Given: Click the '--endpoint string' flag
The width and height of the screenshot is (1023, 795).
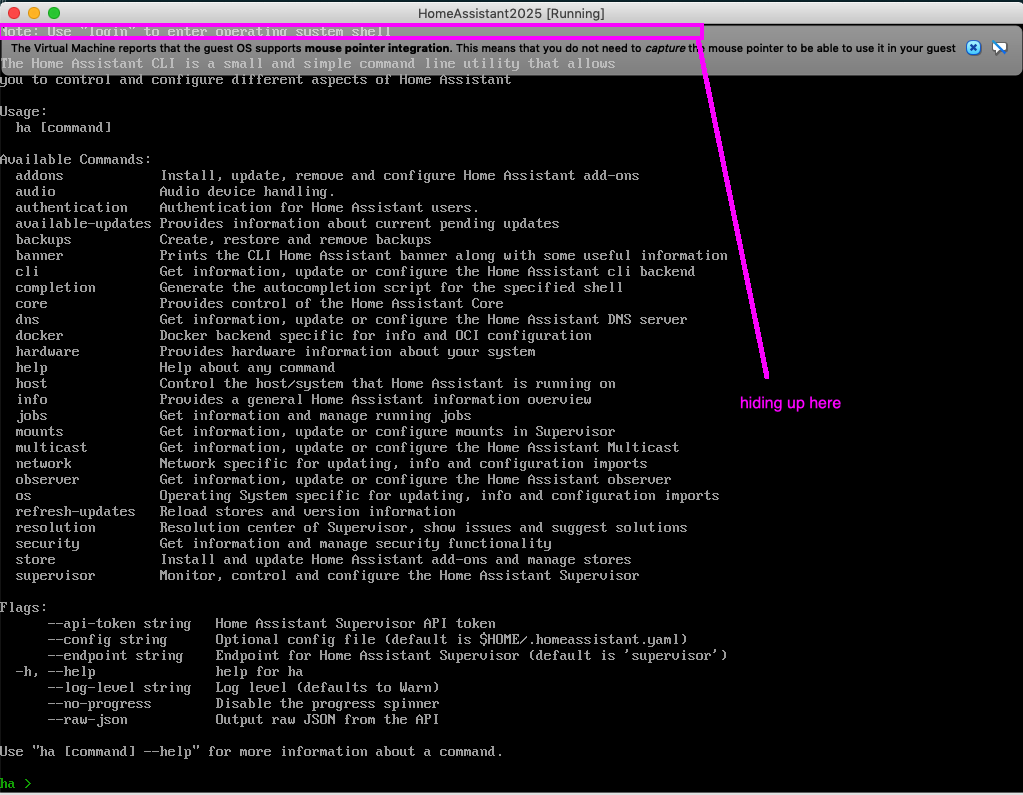Looking at the screenshot, I should [115, 655].
